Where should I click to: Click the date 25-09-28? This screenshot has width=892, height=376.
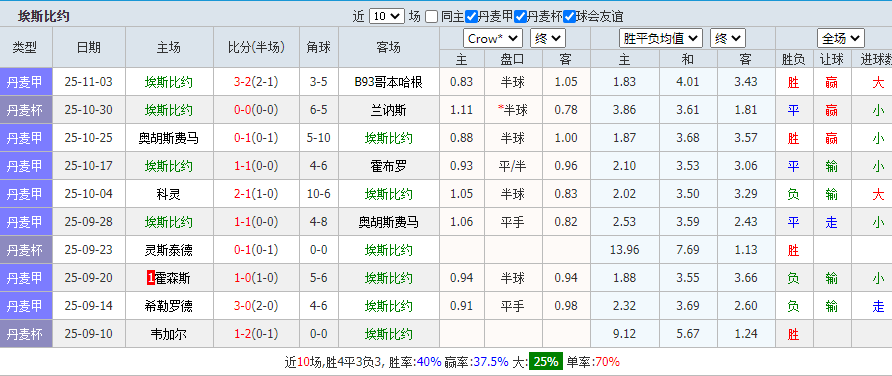coord(89,222)
